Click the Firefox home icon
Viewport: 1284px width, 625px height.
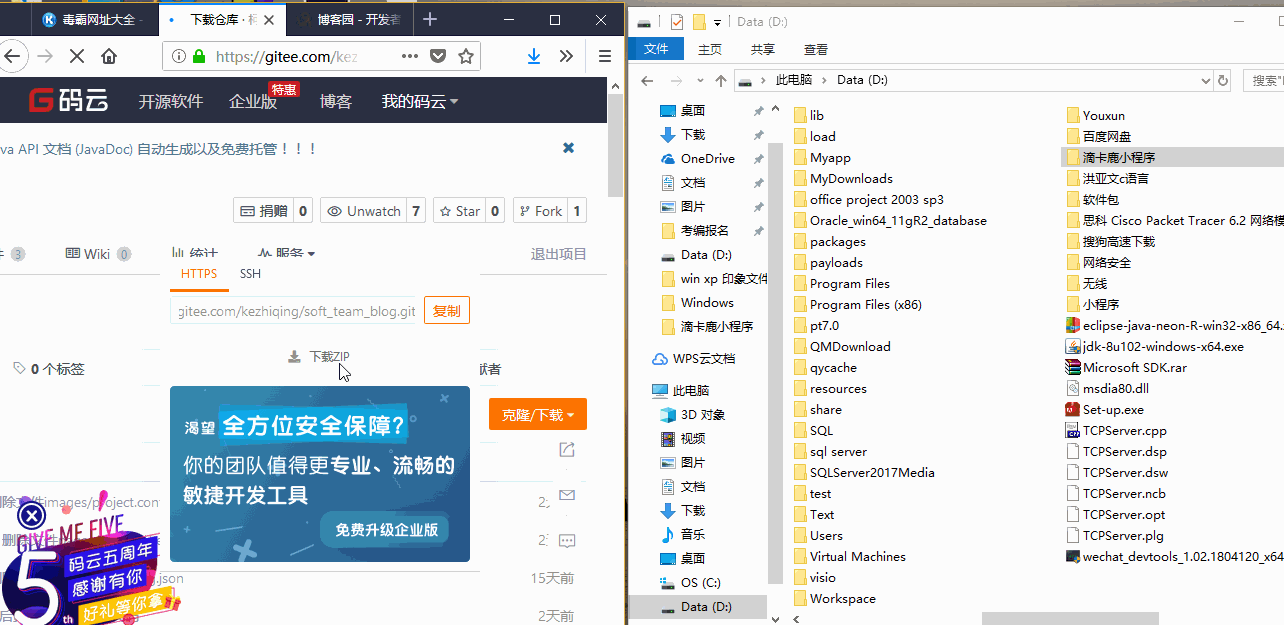point(109,56)
